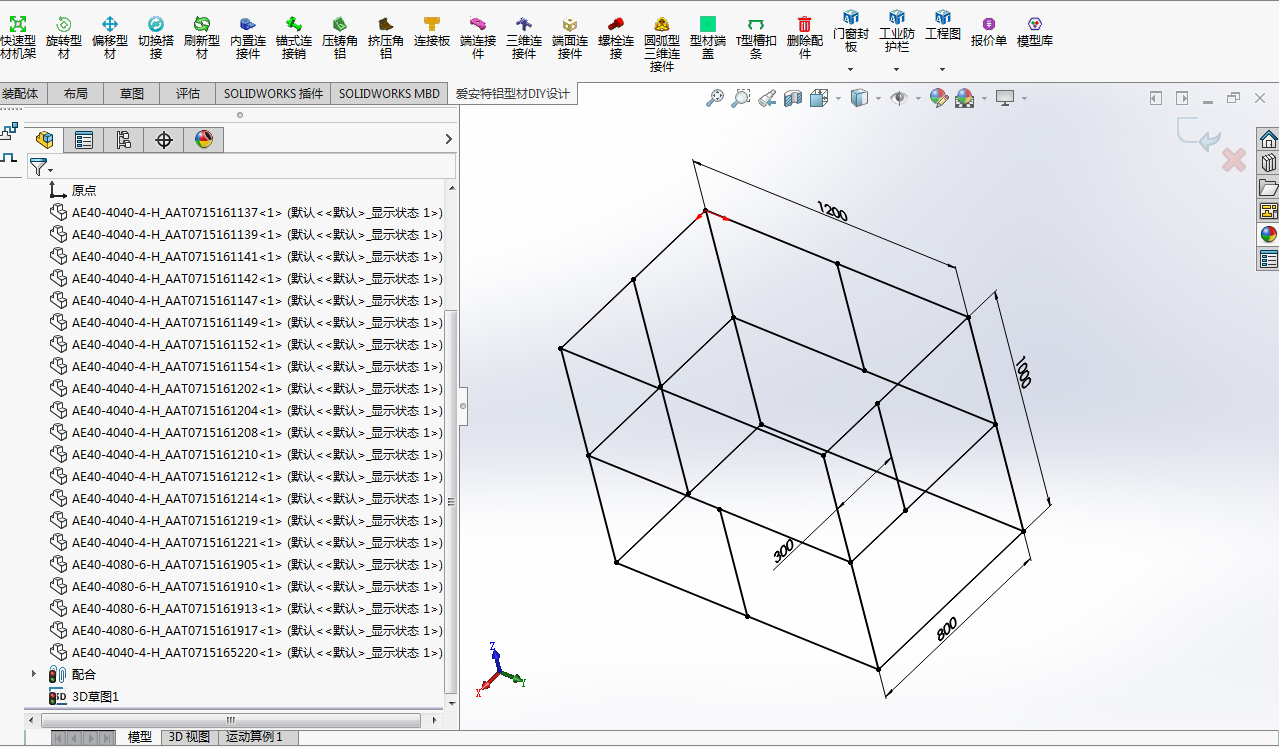Choose the 端面连接件 end-face connector tool
1279x748 pixels.
[570, 37]
